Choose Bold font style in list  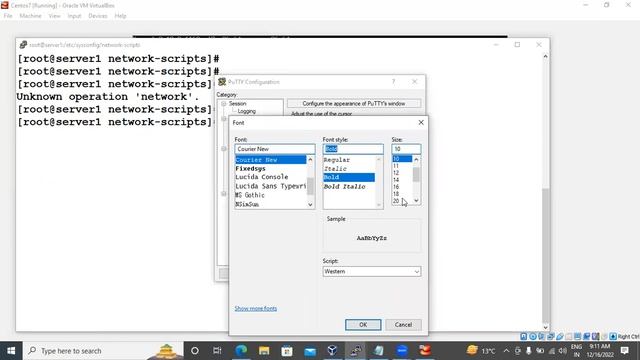[349, 177]
